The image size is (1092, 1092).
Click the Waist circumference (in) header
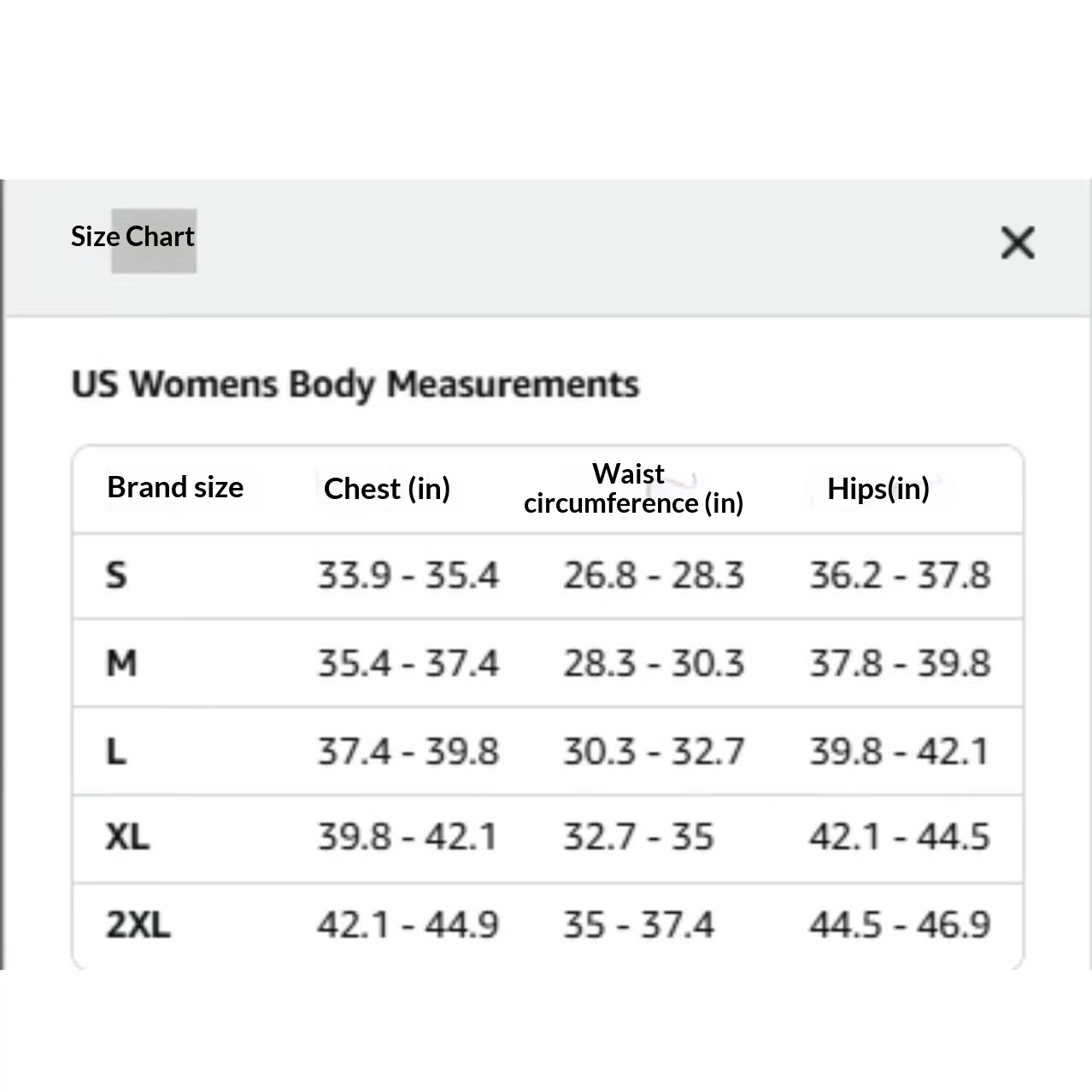tap(633, 489)
